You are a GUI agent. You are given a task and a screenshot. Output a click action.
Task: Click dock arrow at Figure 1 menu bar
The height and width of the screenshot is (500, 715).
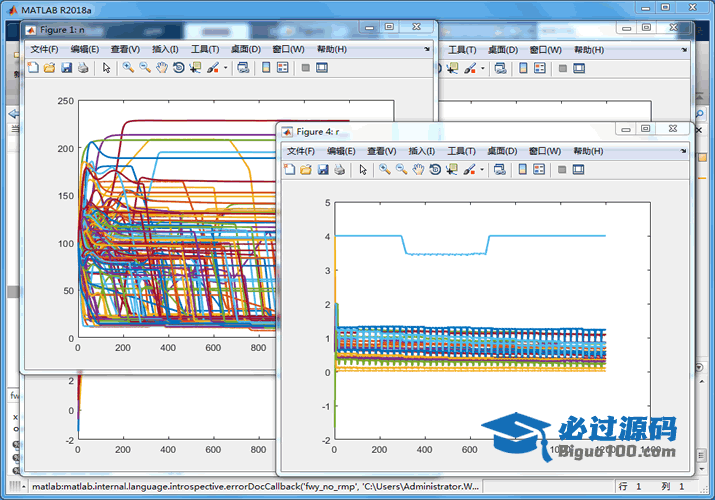427,49
